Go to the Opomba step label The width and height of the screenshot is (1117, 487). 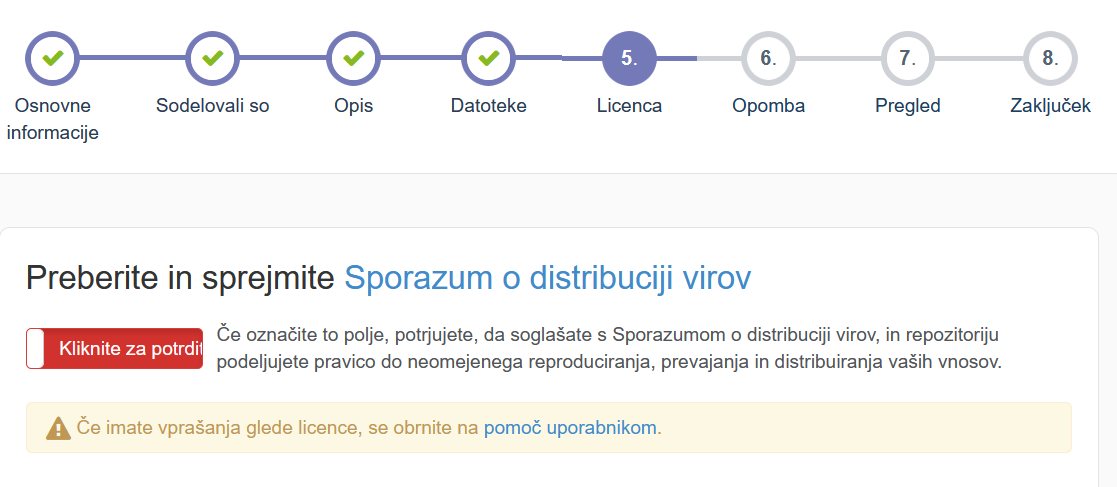pos(768,106)
